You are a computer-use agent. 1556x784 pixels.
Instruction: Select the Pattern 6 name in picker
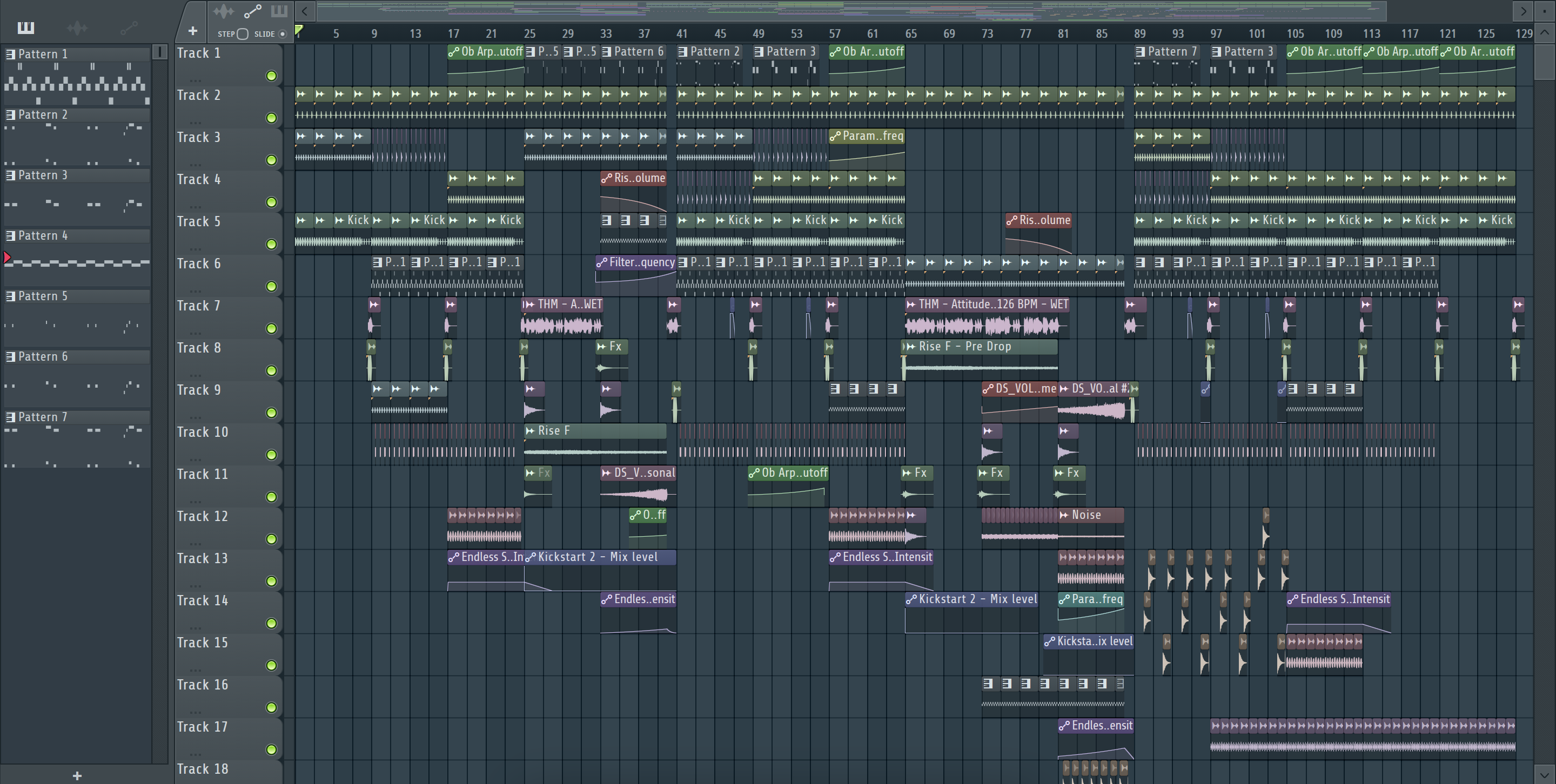[x=43, y=356]
